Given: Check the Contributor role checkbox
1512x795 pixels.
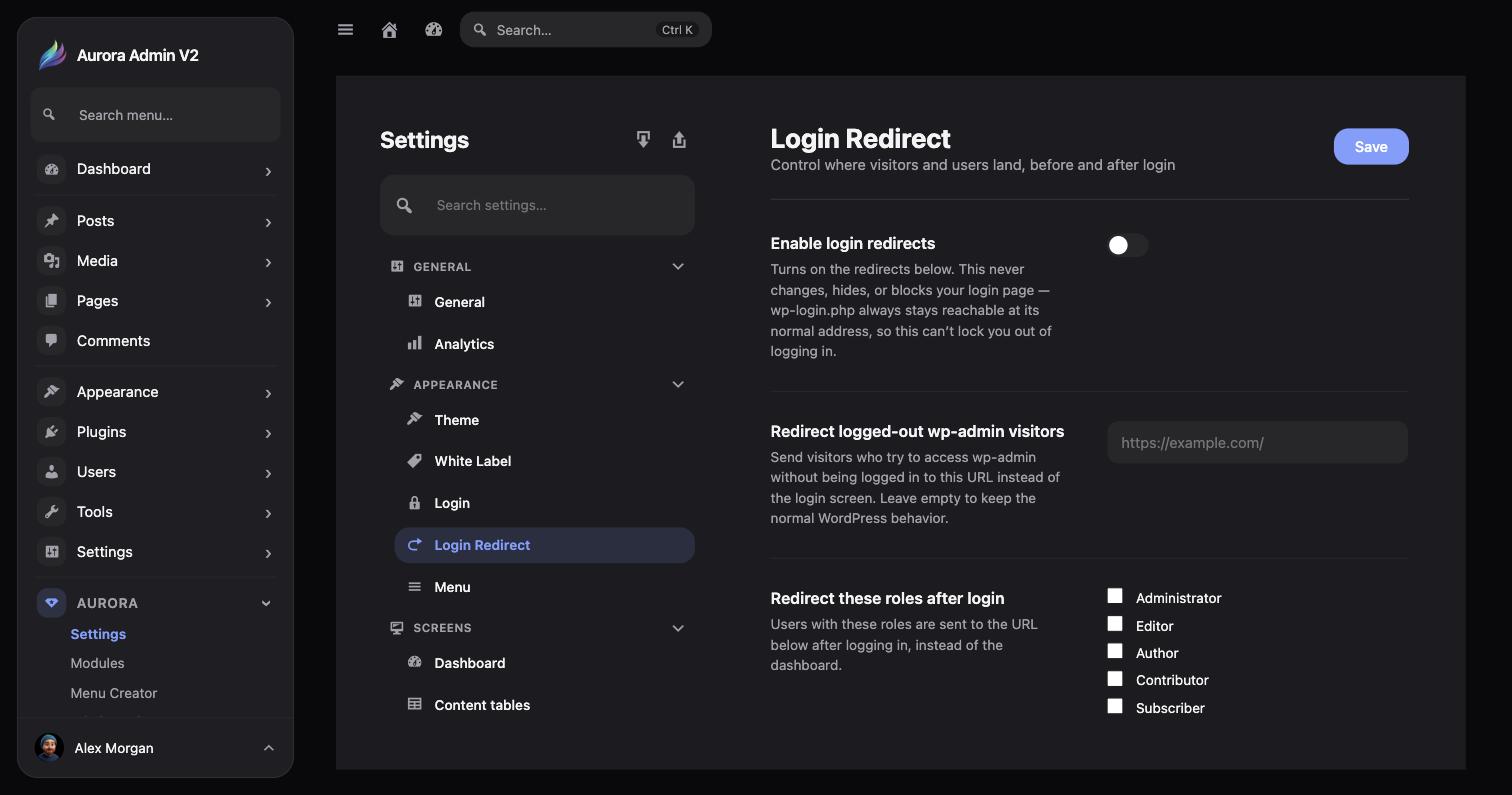Looking at the screenshot, I should (1115, 678).
